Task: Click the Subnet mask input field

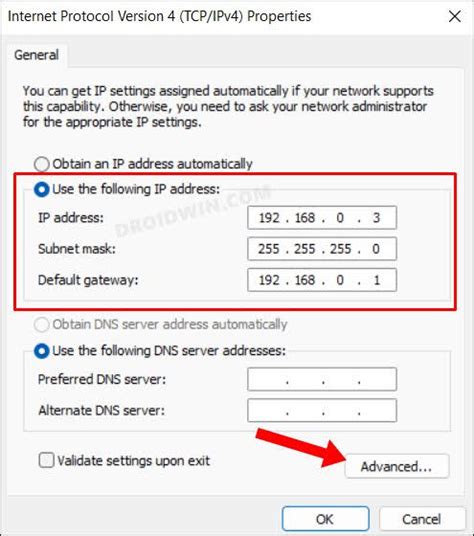Action: click(322, 249)
